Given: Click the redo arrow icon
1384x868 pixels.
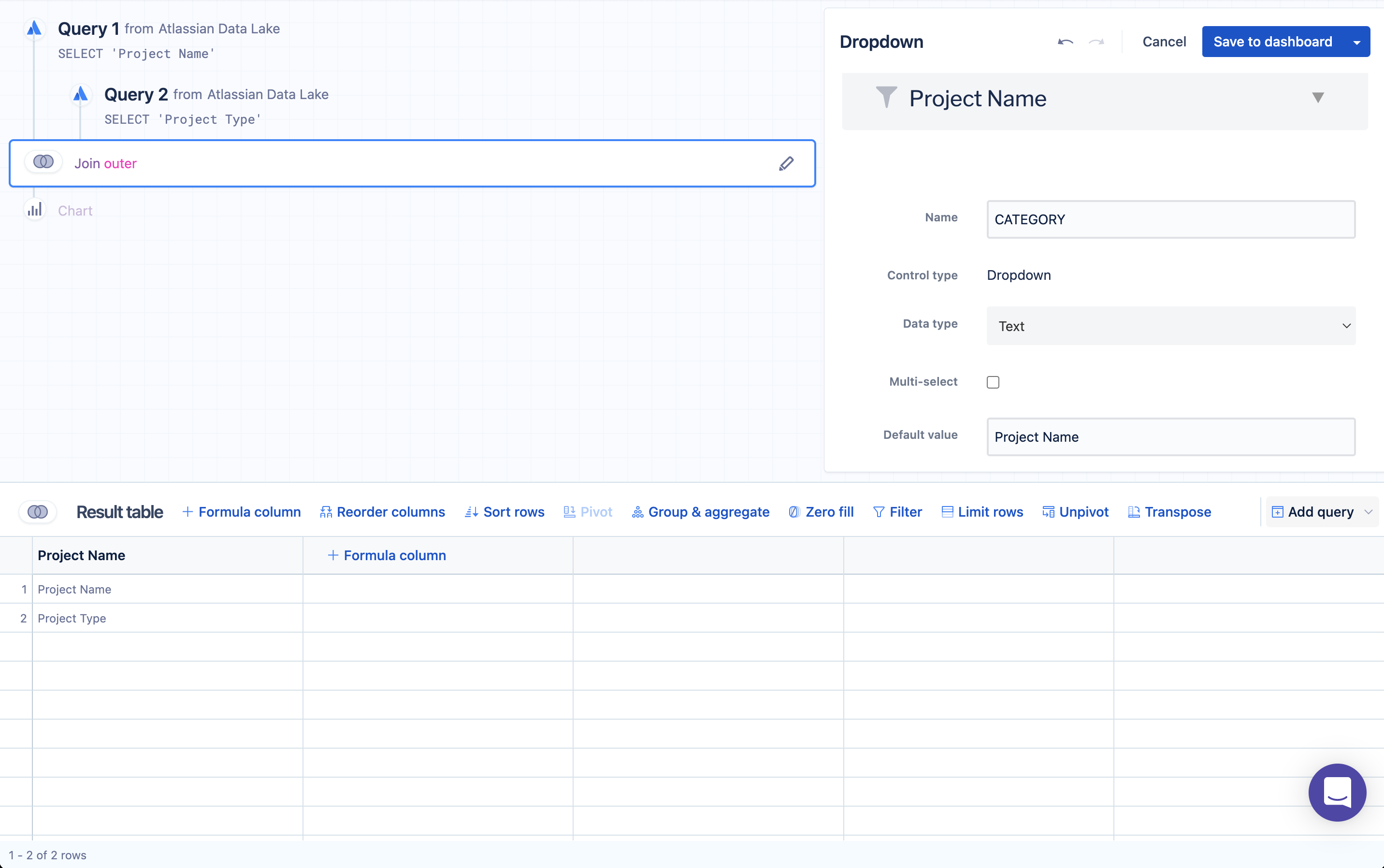Looking at the screenshot, I should point(1096,42).
